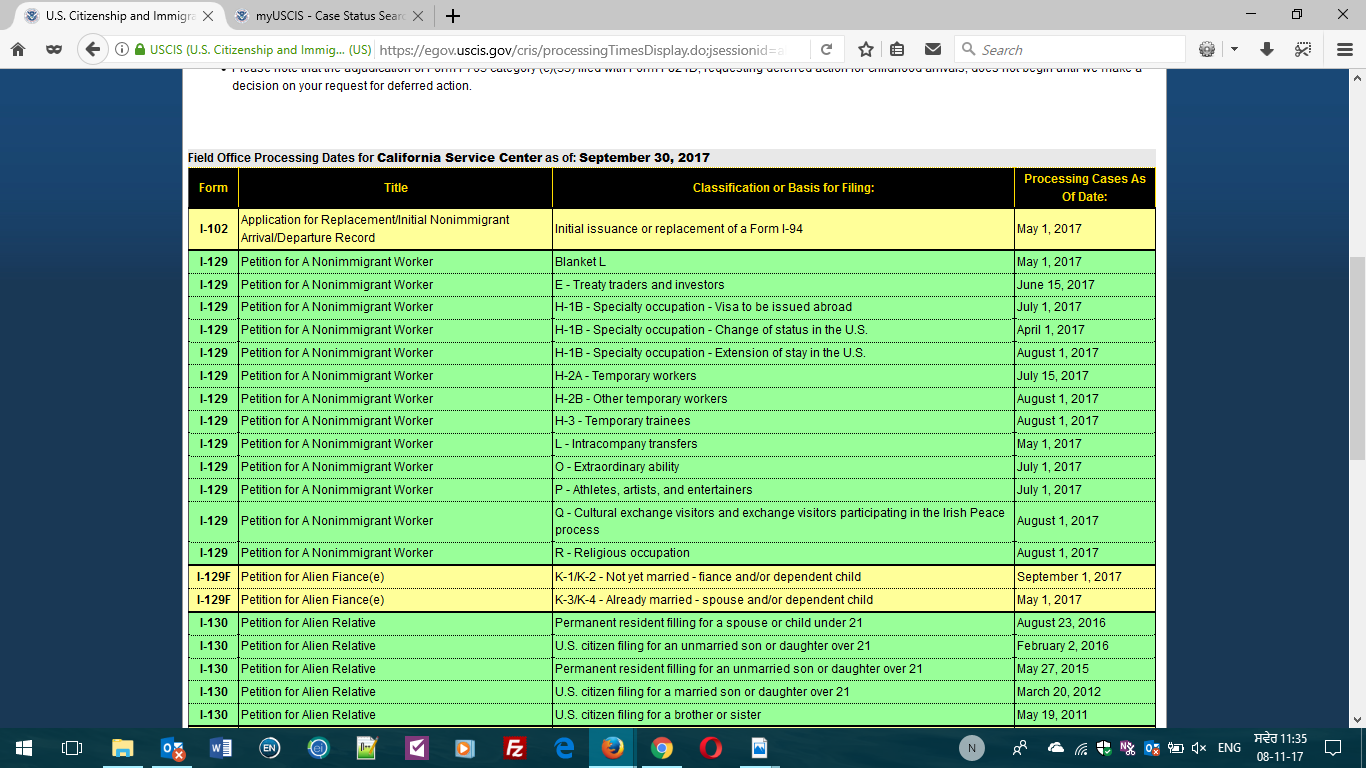Open the Firefox downloads arrow

(x=1267, y=49)
